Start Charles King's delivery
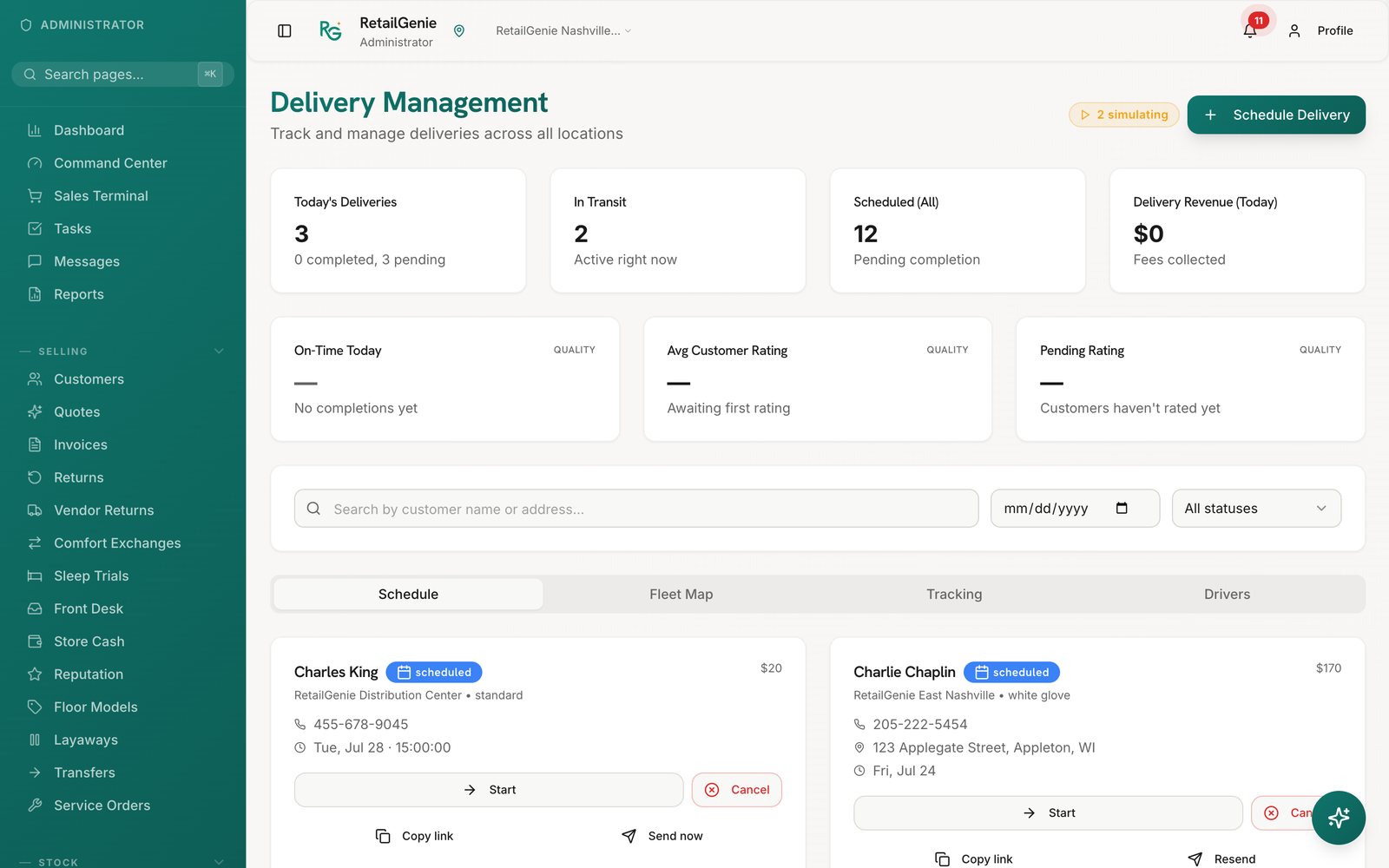The image size is (1389, 868). pos(489,790)
